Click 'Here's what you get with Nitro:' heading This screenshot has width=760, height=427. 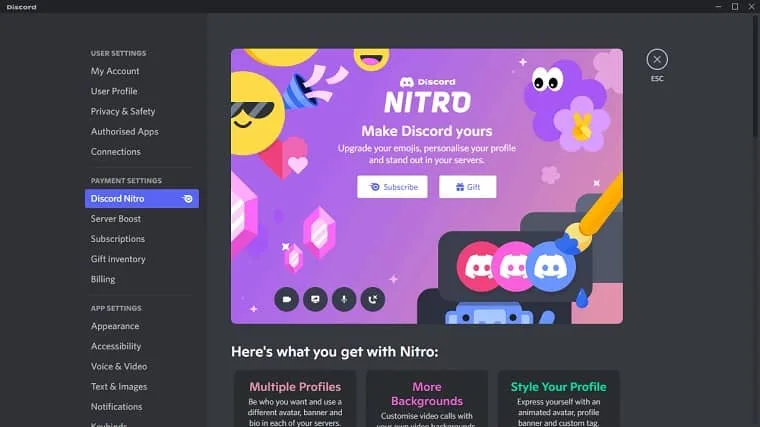point(334,352)
